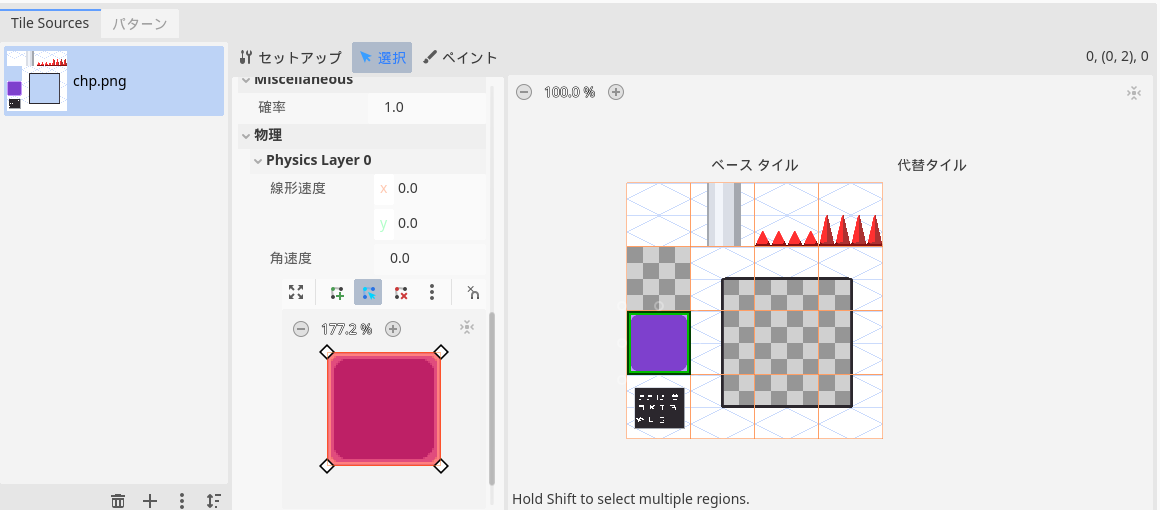Open the sort sources options icon

pos(213,501)
